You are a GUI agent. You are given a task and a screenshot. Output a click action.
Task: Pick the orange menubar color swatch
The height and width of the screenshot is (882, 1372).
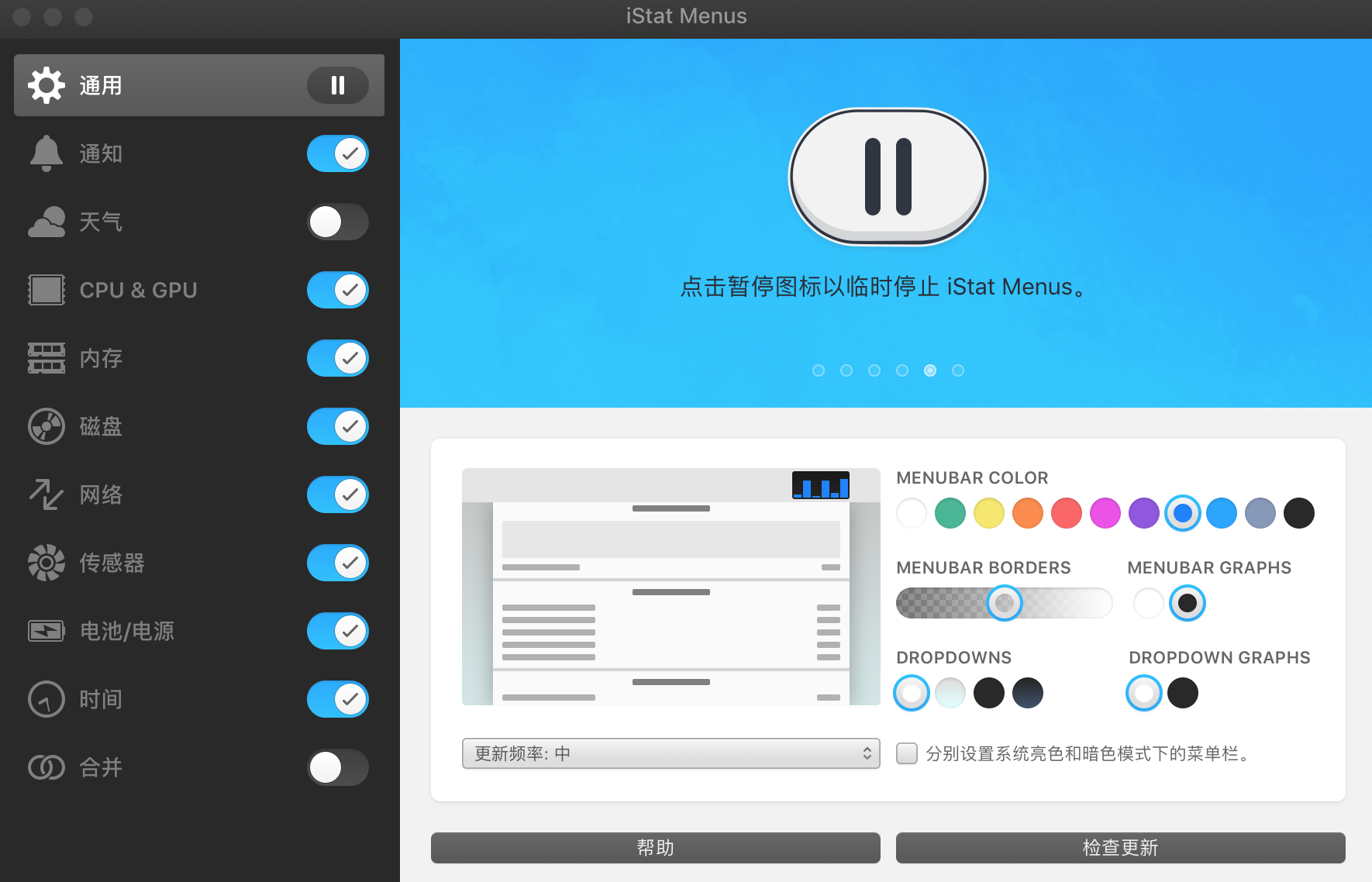coord(1028,513)
